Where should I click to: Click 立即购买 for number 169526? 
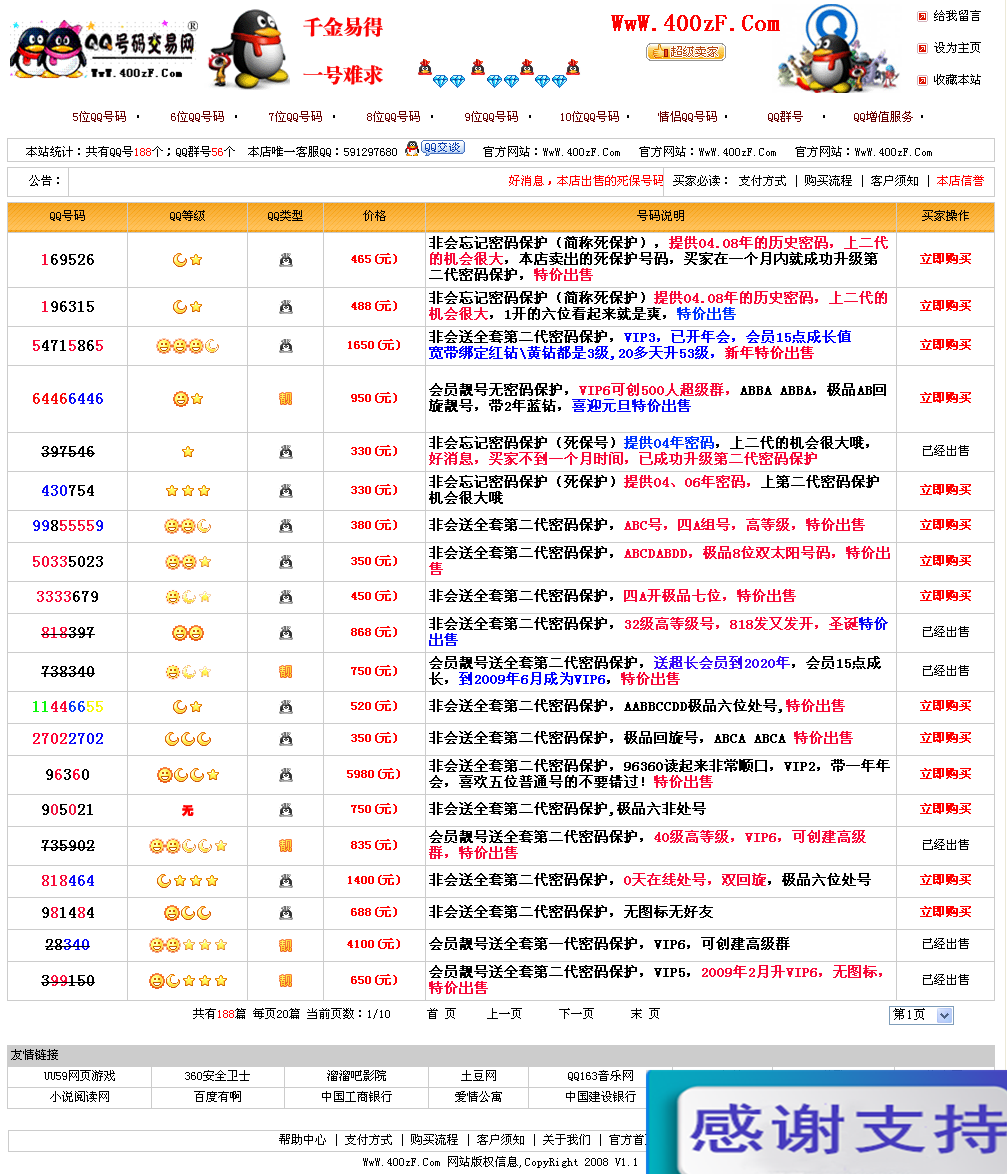pyautogui.click(x=946, y=259)
